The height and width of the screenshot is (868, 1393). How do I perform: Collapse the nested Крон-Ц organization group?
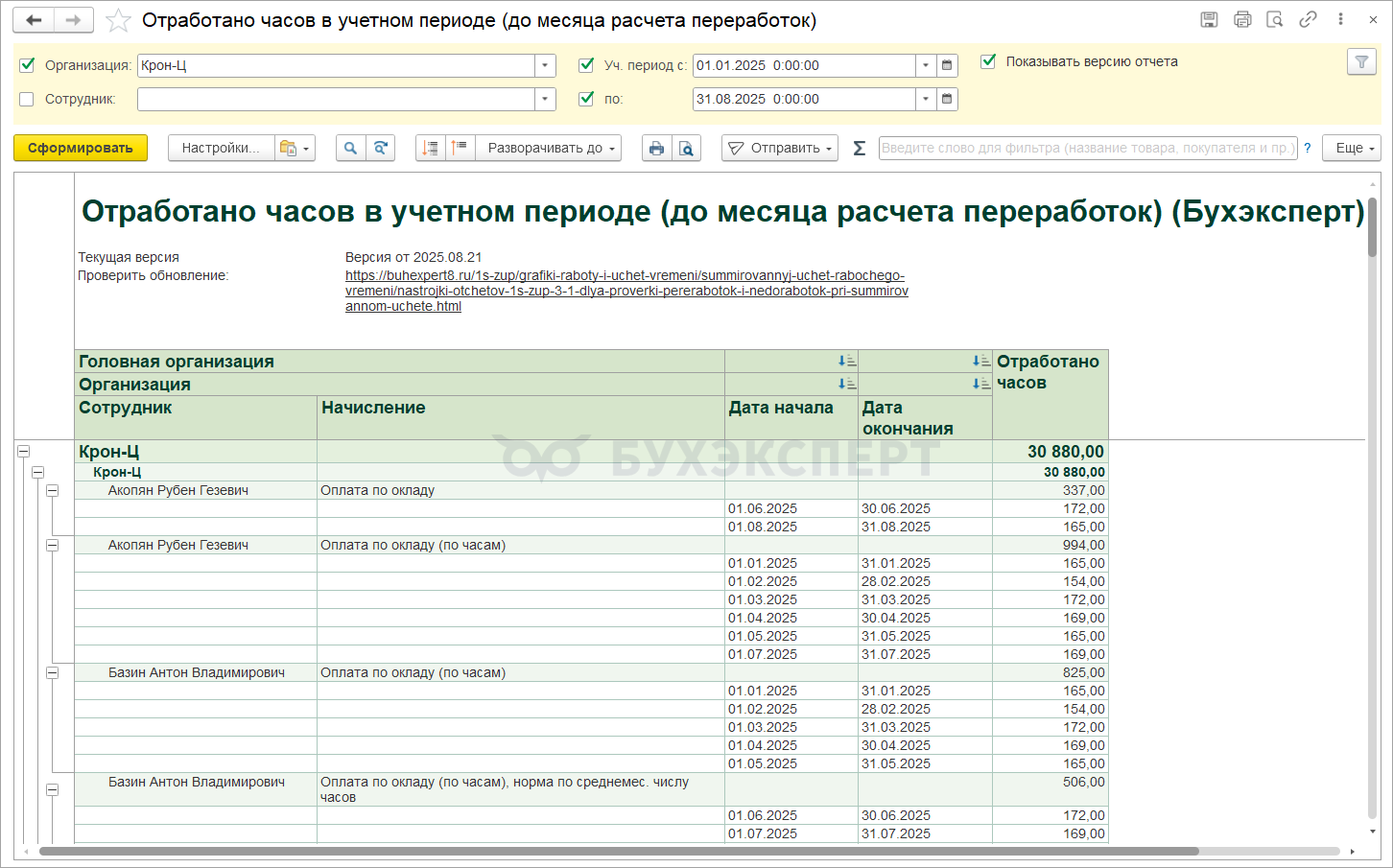[x=37, y=472]
